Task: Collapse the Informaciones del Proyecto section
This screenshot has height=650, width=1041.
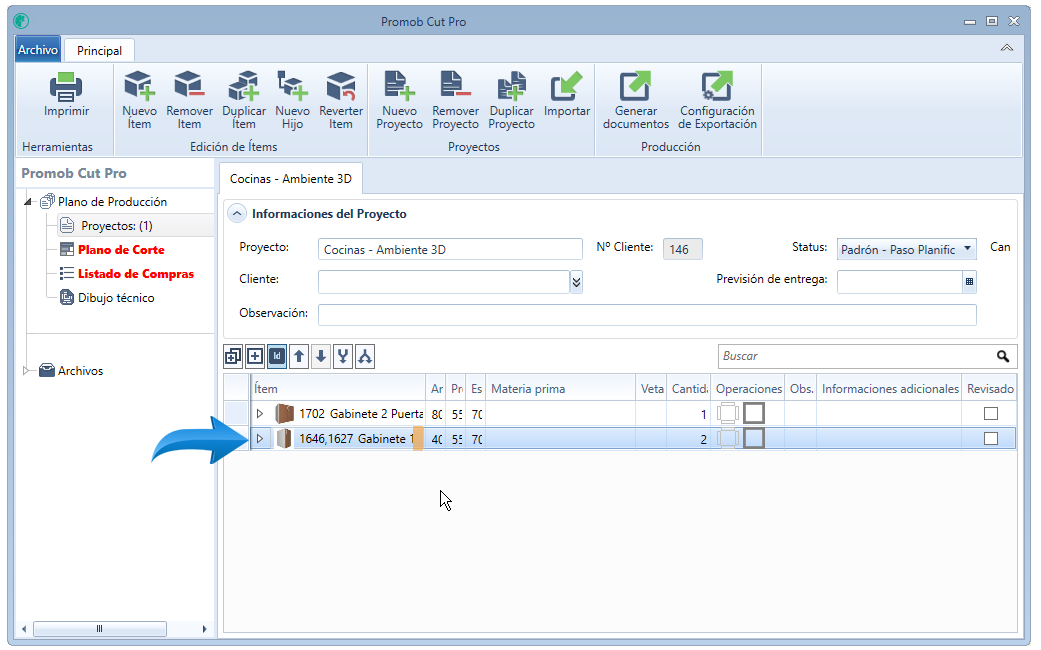Action: (x=237, y=214)
